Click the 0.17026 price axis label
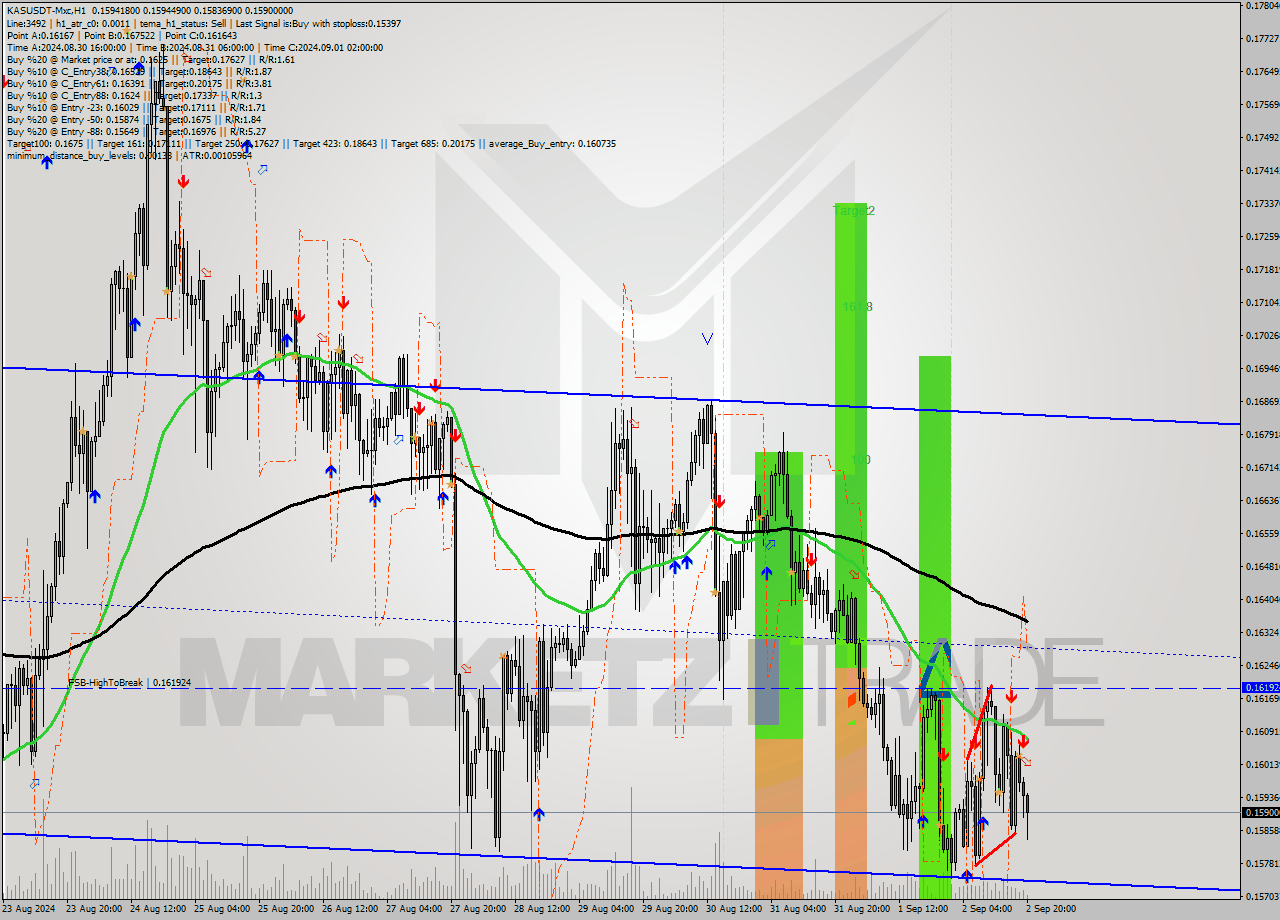1280x920 pixels. pos(1262,336)
